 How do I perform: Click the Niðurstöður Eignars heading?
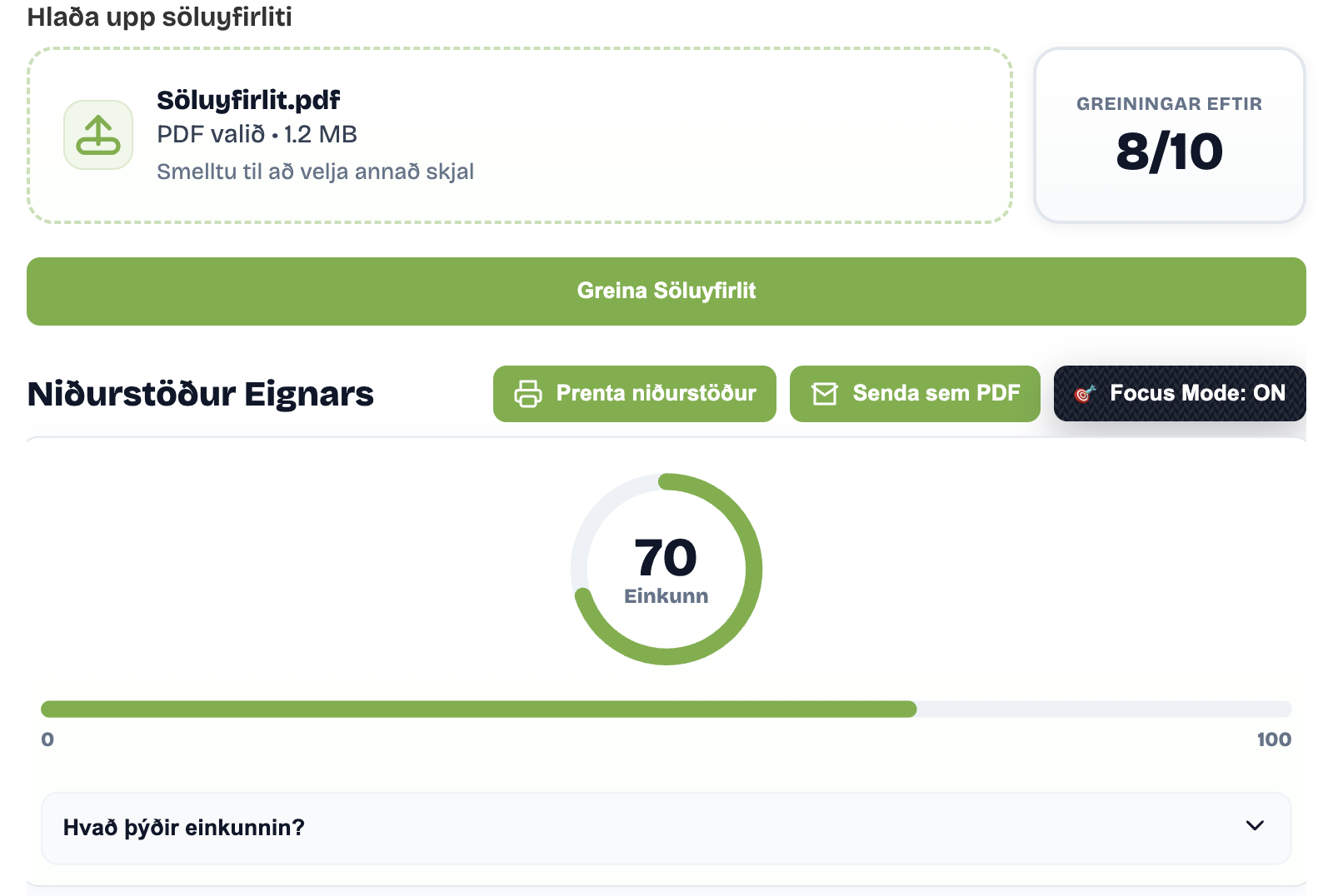pyautogui.click(x=201, y=395)
